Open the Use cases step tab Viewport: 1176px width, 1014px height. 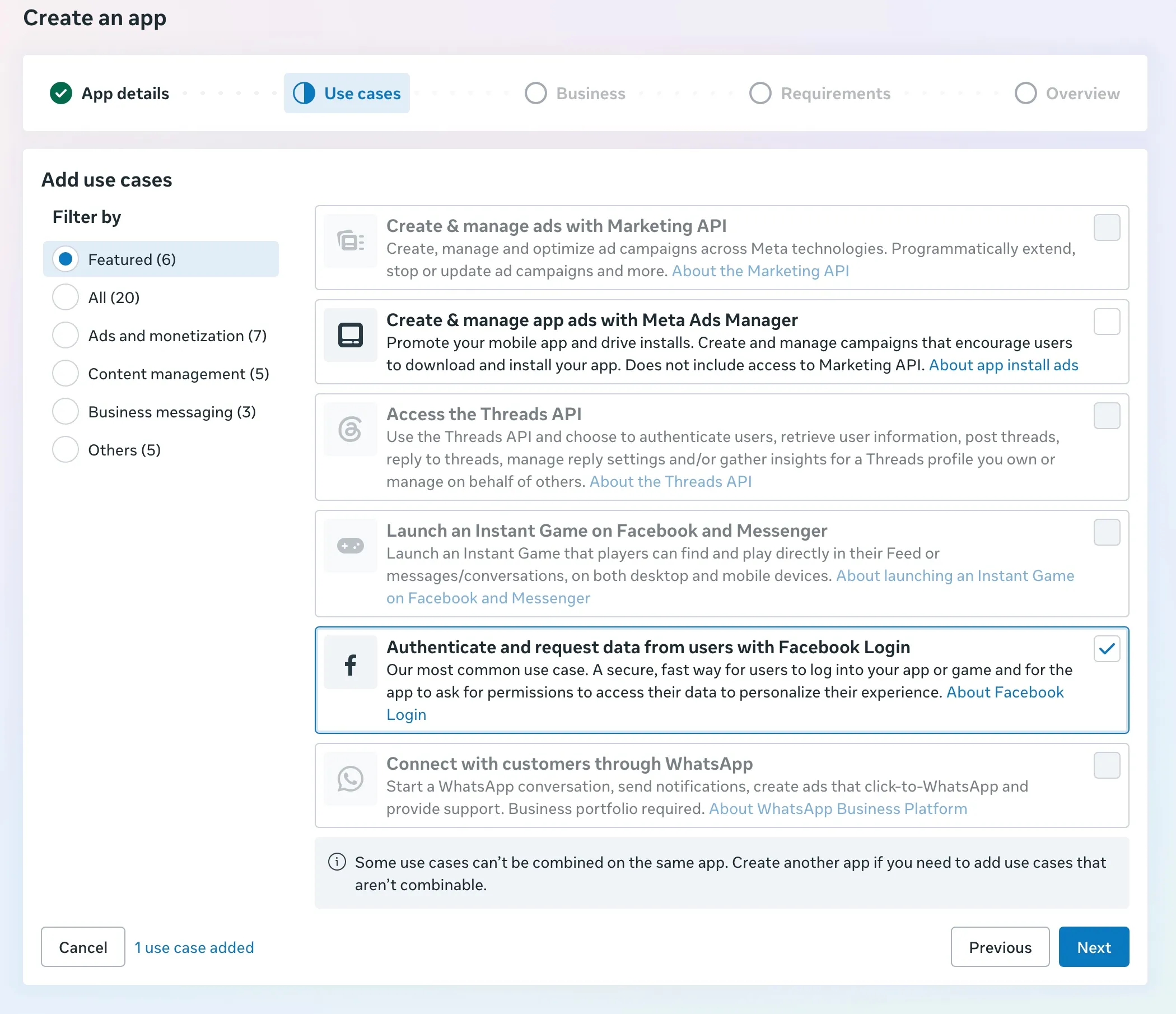tap(347, 93)
